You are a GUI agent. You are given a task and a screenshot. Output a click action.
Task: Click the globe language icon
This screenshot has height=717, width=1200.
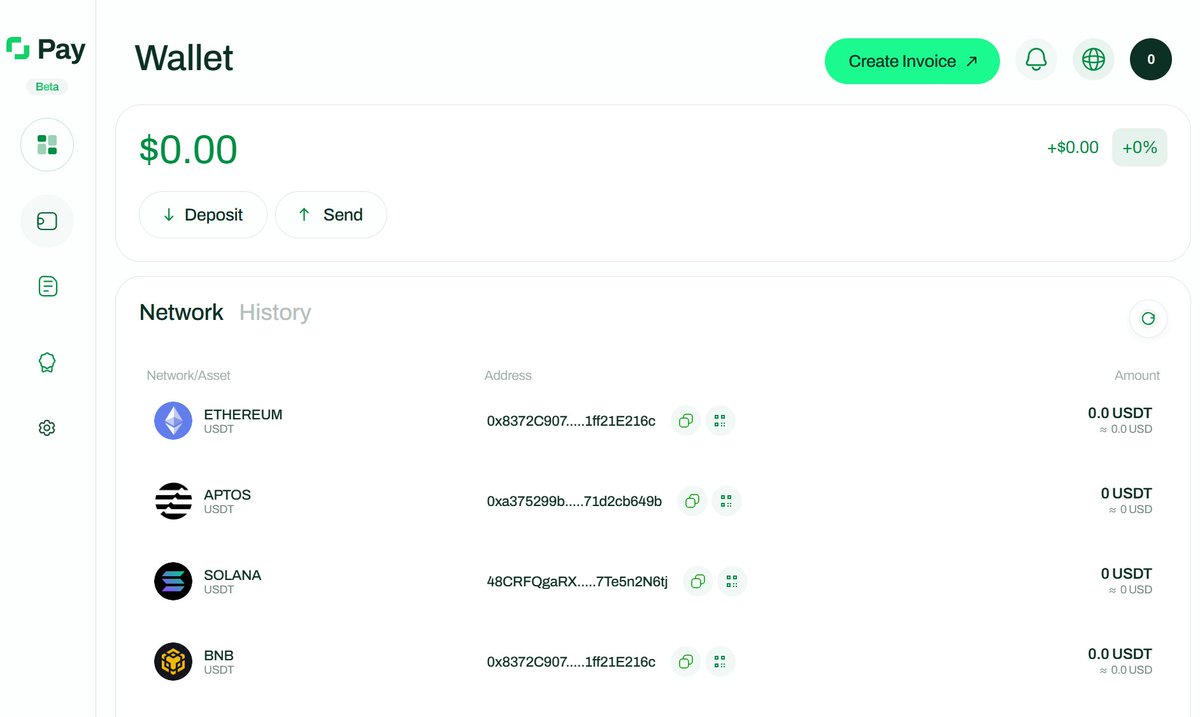(1093, 60)
